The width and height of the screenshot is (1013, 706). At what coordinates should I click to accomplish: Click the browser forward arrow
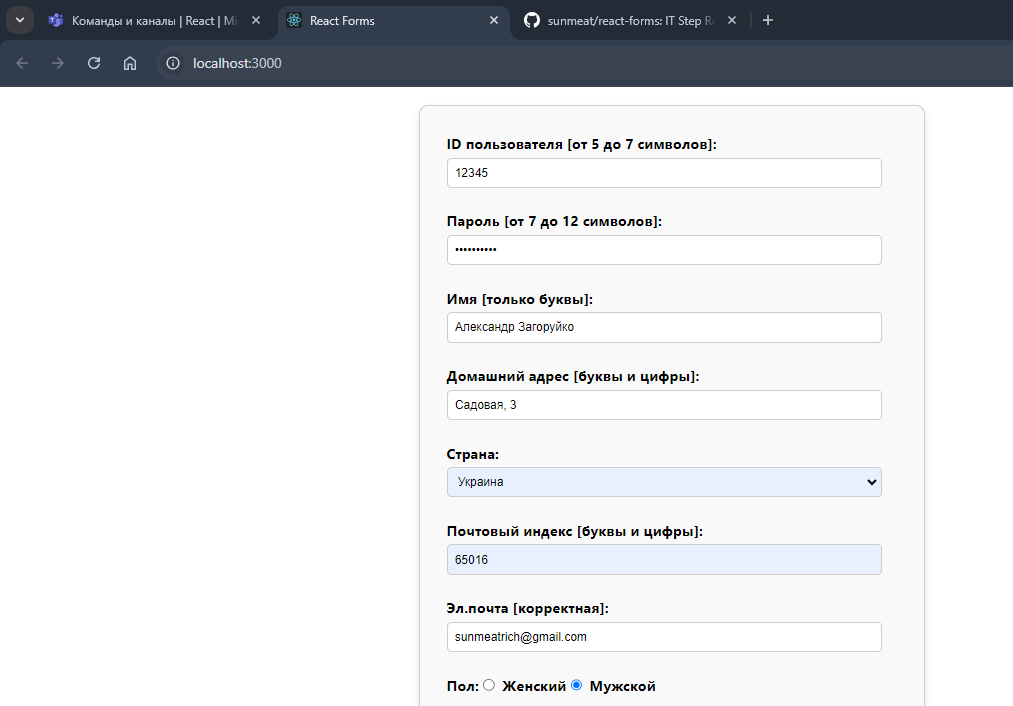coord(58,63)
